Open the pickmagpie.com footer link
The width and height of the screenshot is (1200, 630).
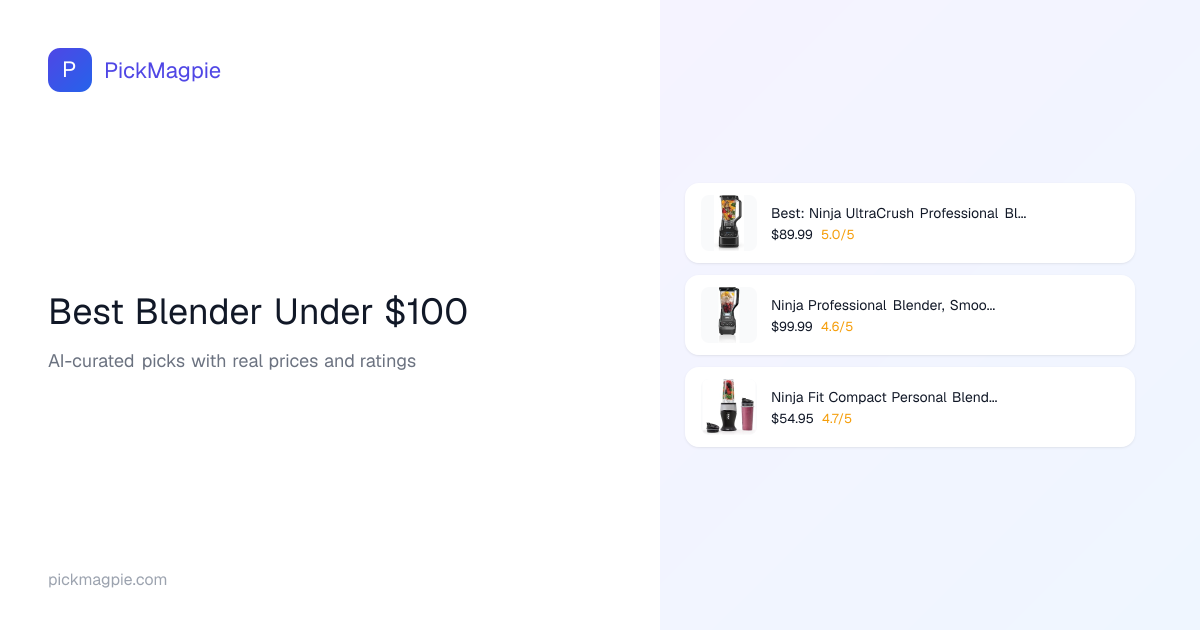(107, 580)
